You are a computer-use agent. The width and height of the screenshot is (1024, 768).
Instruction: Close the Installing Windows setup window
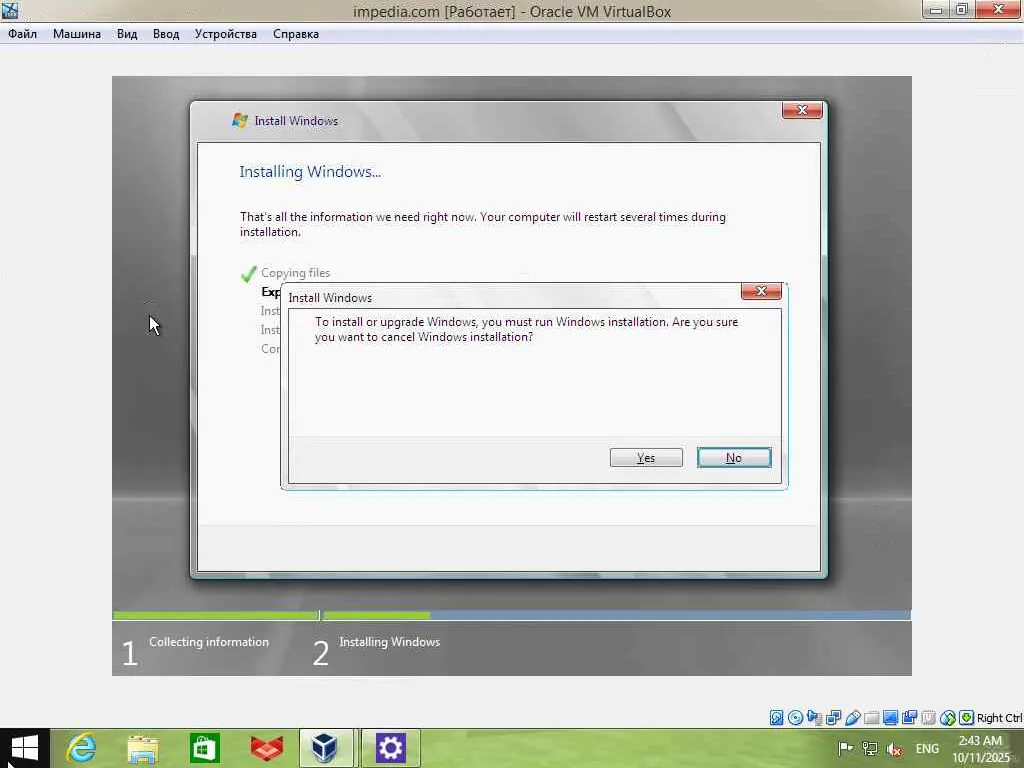tap(802, 110)
